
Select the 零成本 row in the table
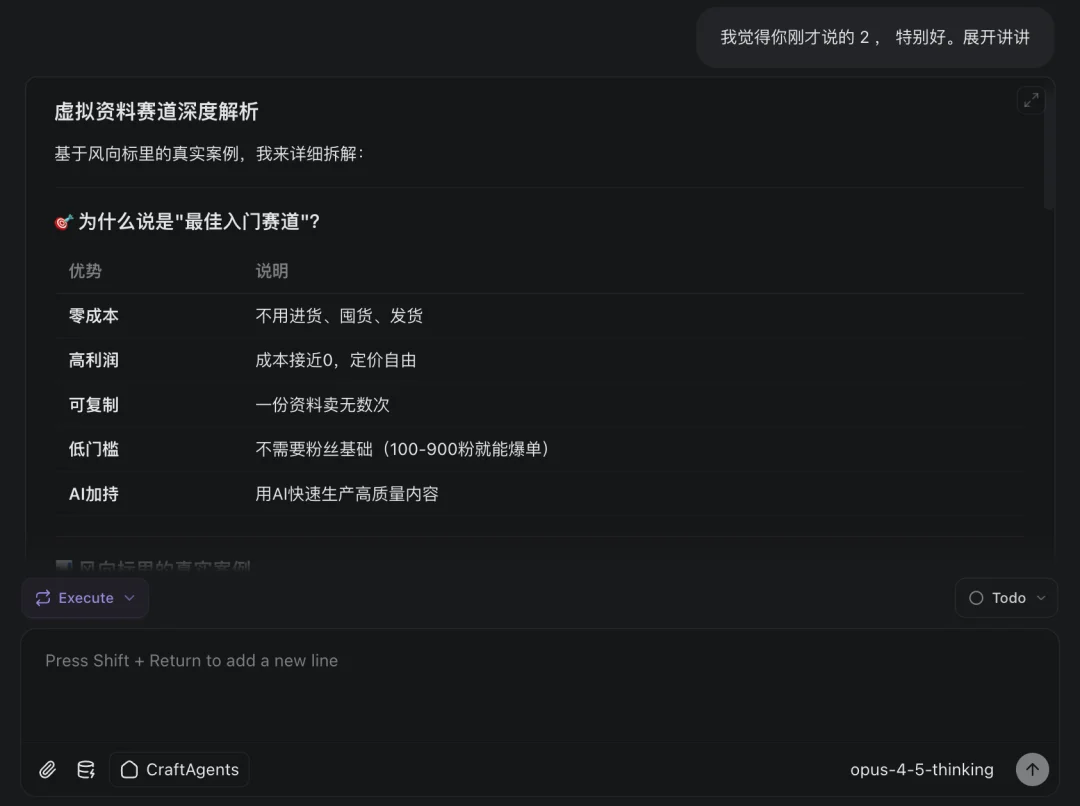pos(93,315)
